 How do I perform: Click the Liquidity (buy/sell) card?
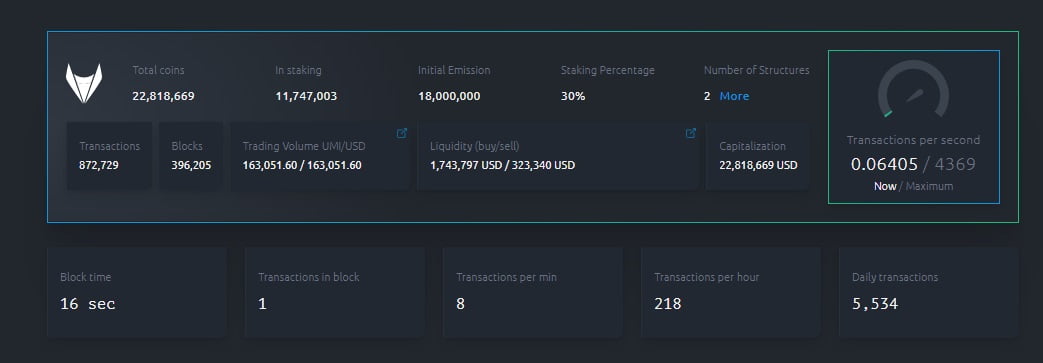[557, 156]
